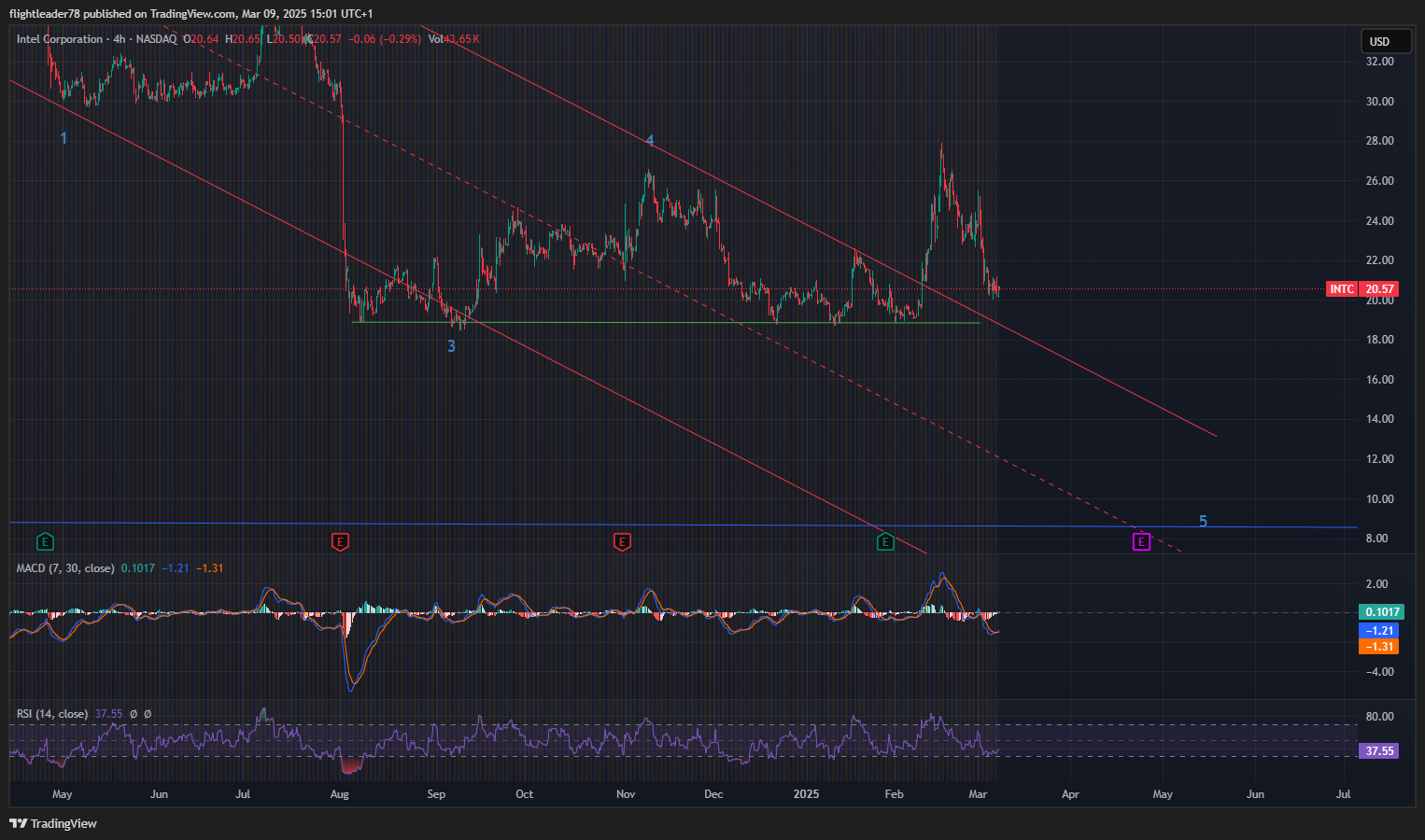This screenshot has width=1425, height=840.
Task: Click the 14.00 price axis label
Action: click(x=1379, y=419)
